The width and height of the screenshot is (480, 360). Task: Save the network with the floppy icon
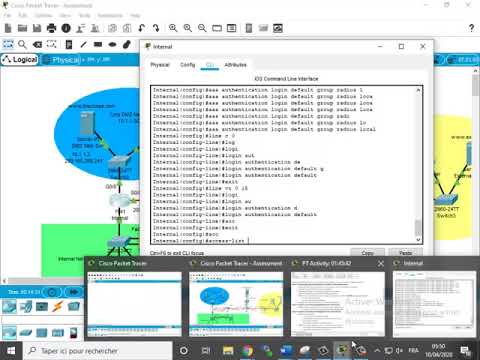coord(37,28)
